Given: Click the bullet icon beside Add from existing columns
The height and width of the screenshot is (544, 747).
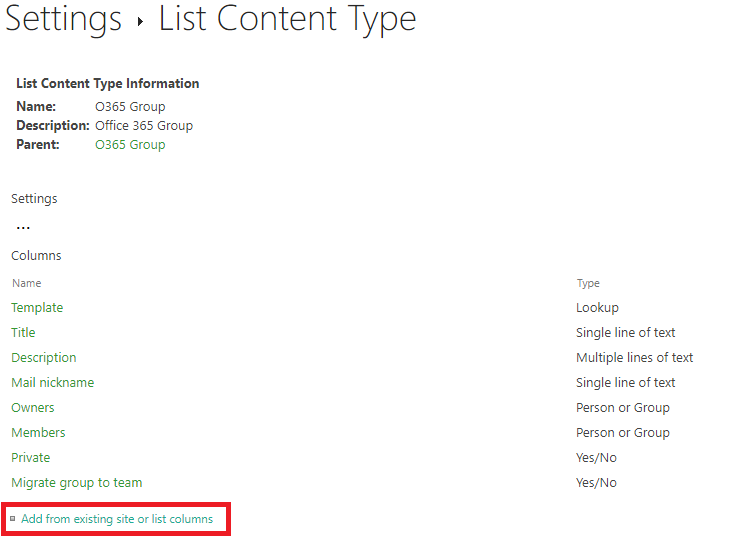Looking at the screenshot, I should point(13,519).
